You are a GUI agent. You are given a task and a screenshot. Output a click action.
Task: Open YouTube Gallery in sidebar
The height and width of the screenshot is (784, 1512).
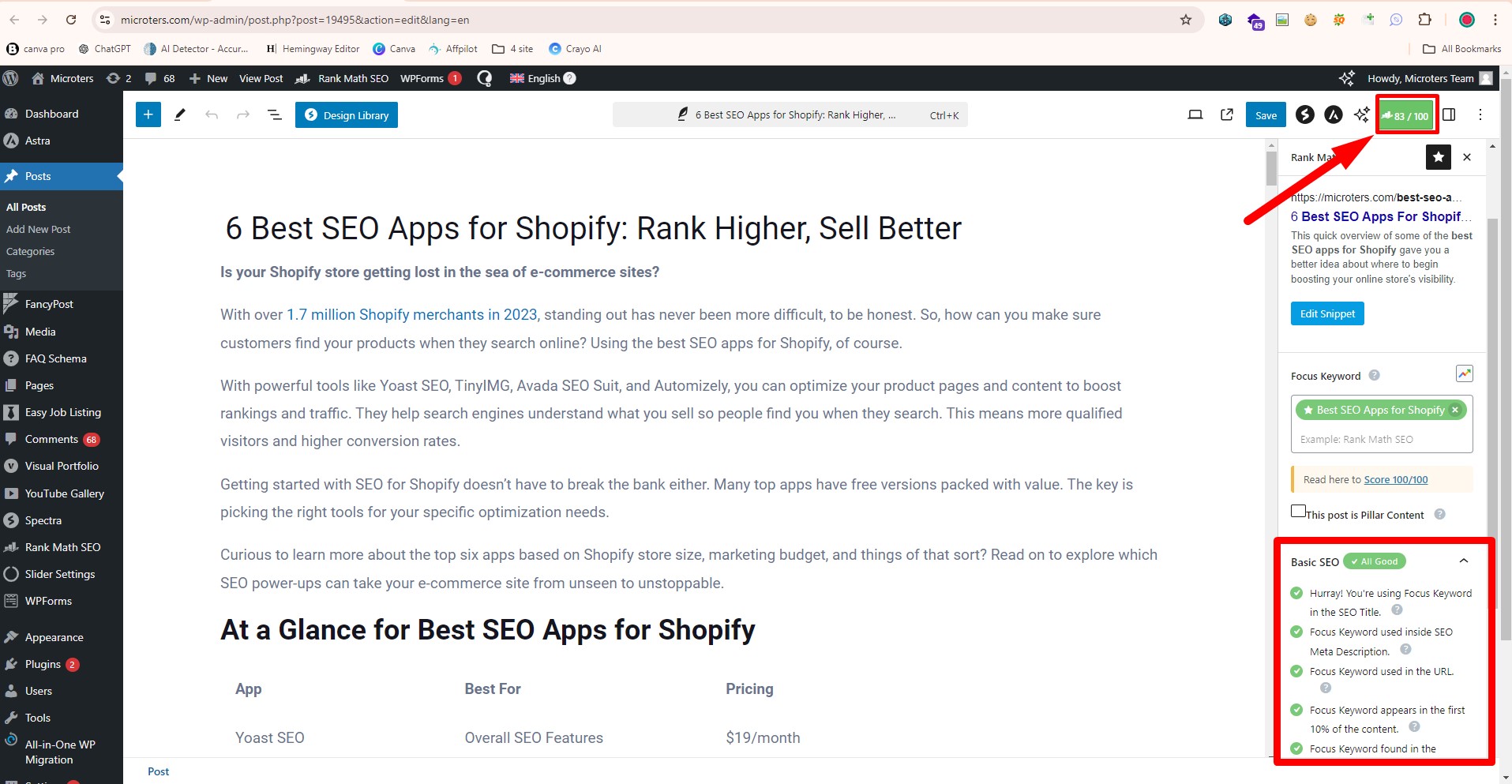[x=64, y=493]
